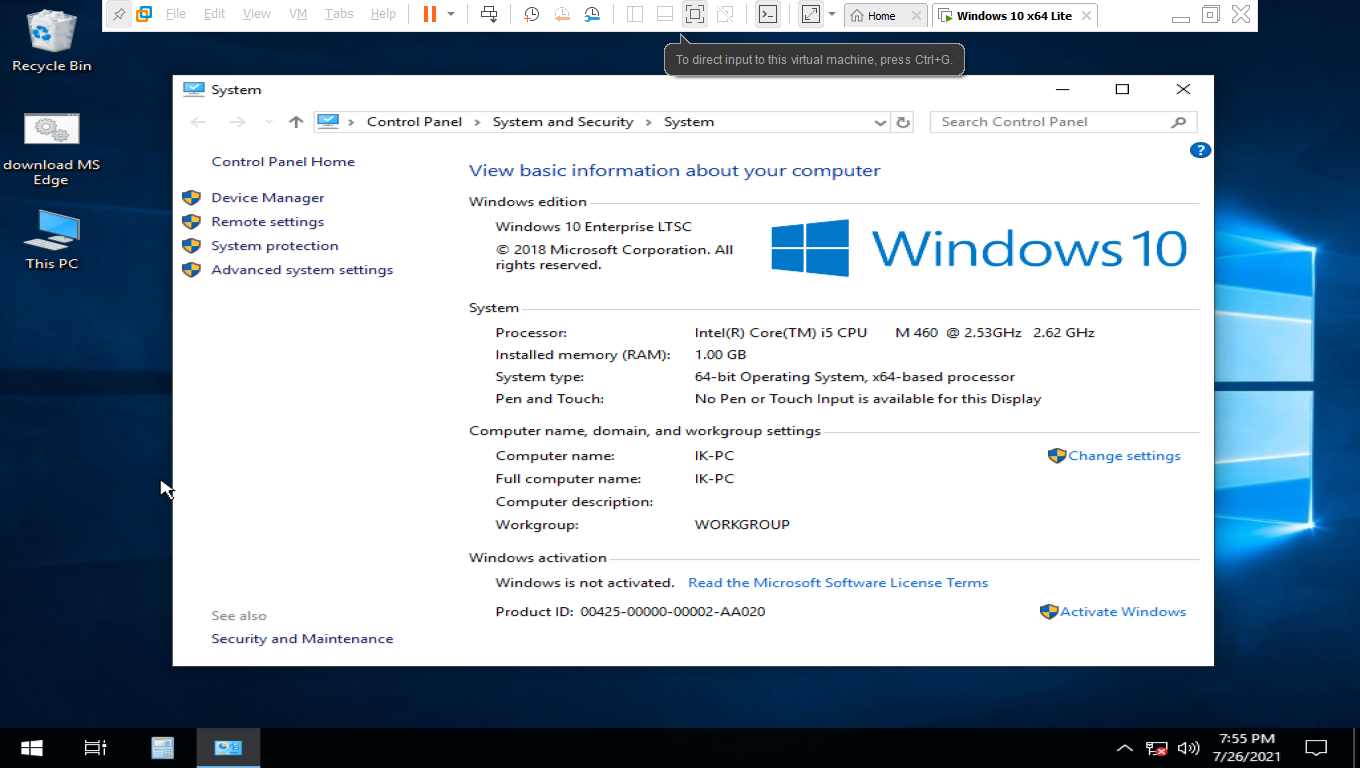Click the calculator-like taskbar app icon
The width and height of the screenshot is (1360, 768).
[162, 748]
